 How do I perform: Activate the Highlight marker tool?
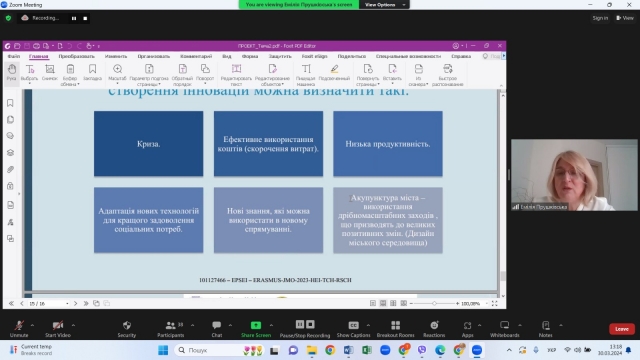[334, 72]
